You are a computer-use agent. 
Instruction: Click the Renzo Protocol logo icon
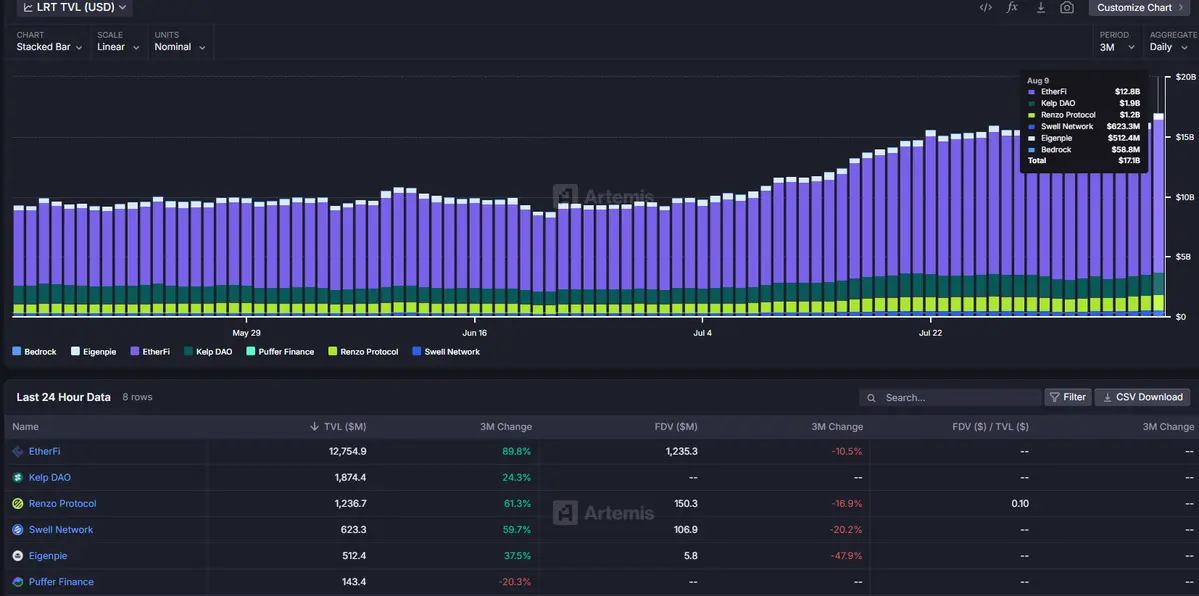(18, 503)
